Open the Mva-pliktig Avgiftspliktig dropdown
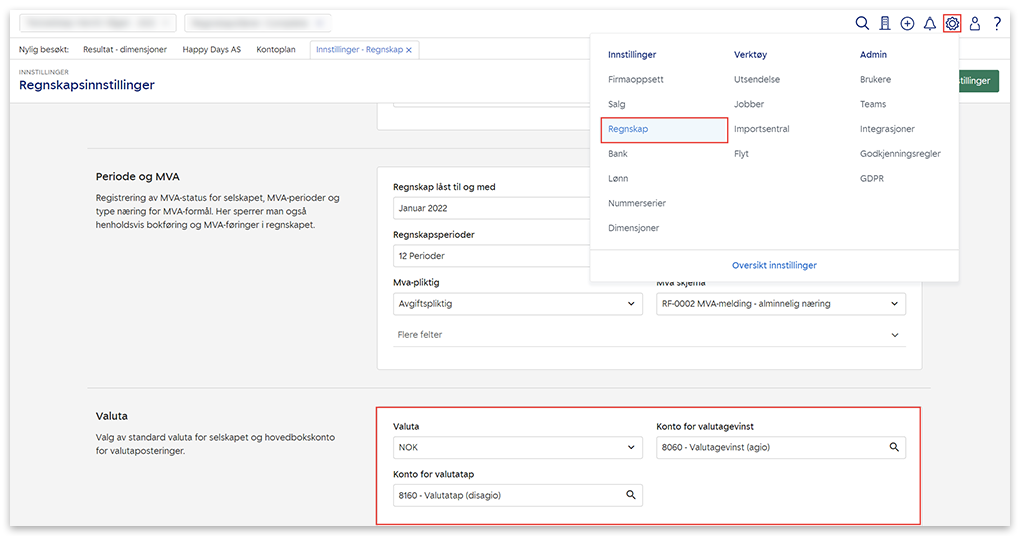The height and width of the screenshot is (536, 1020). click(x=517, y=303)
